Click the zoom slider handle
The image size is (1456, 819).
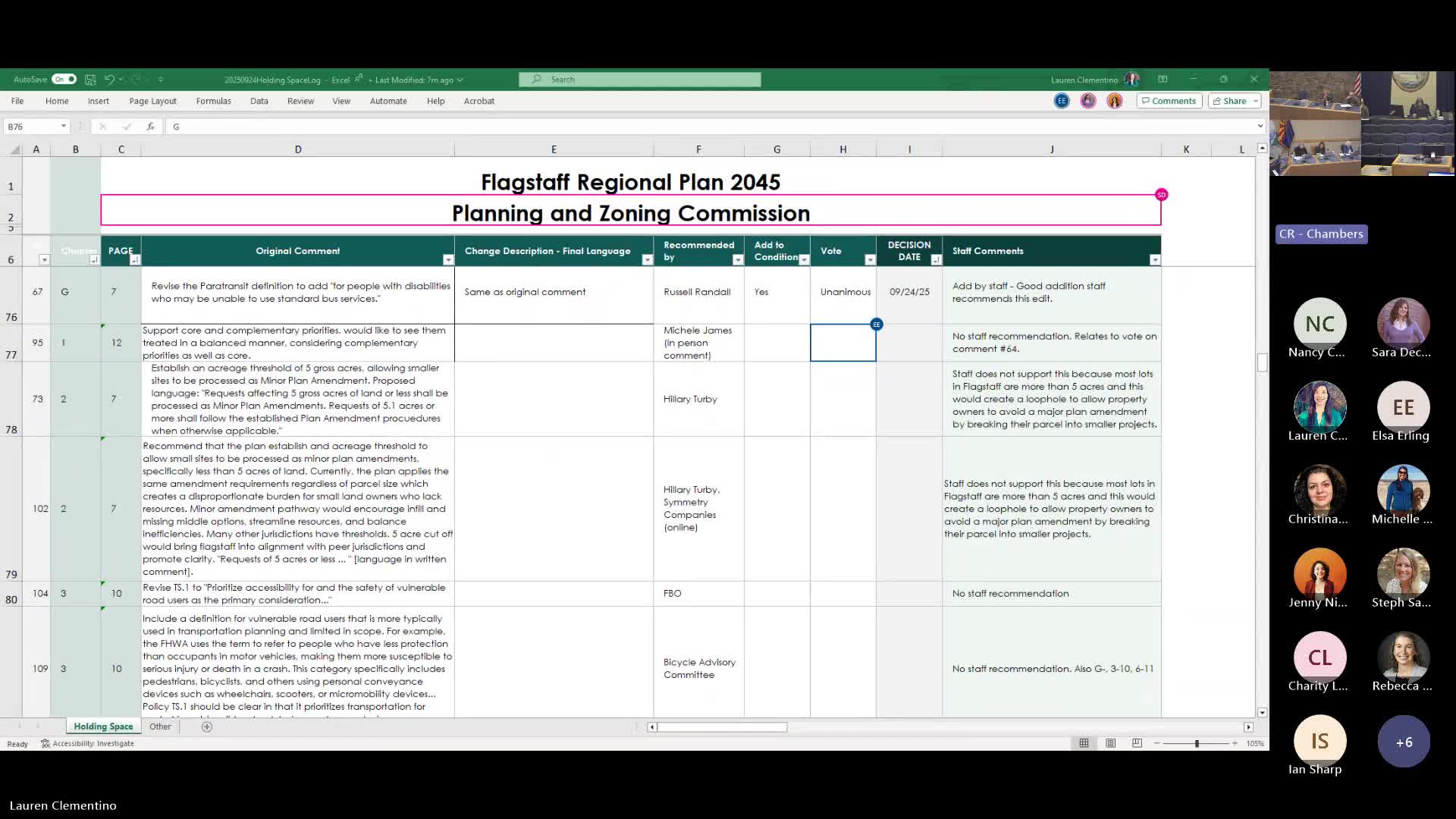tap(1197, 743)
